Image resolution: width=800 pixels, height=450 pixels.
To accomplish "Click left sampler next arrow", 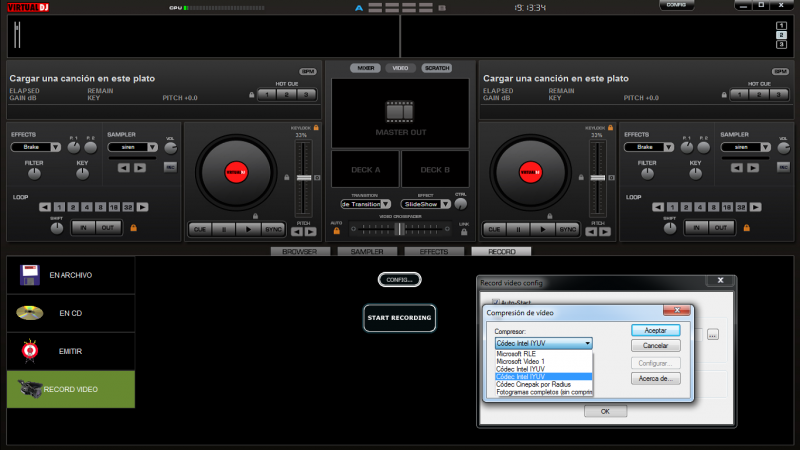I will click(140, 168).
